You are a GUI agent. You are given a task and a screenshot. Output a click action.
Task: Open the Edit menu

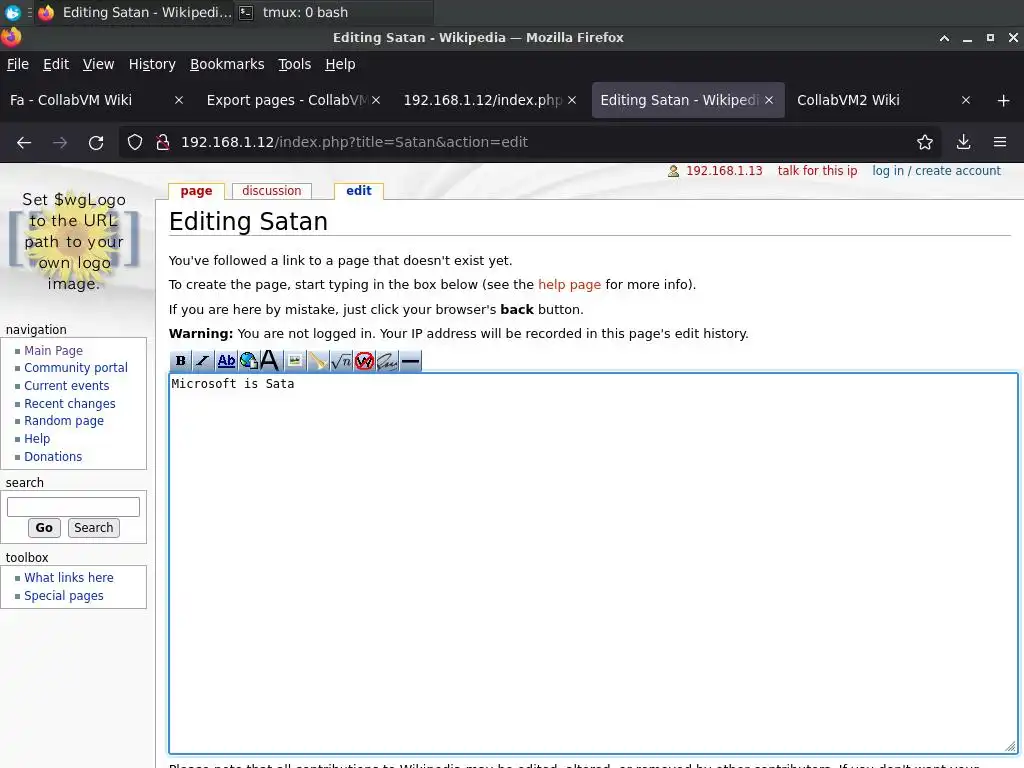56,64
